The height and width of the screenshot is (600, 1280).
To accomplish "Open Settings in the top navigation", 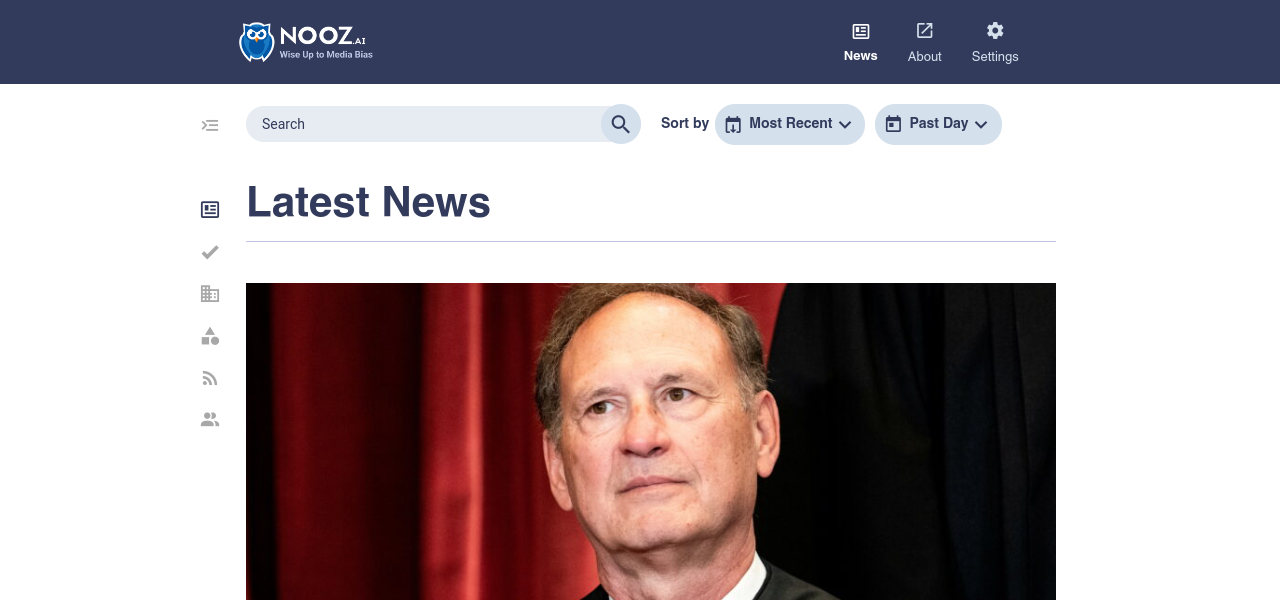I will pos(995,43).
